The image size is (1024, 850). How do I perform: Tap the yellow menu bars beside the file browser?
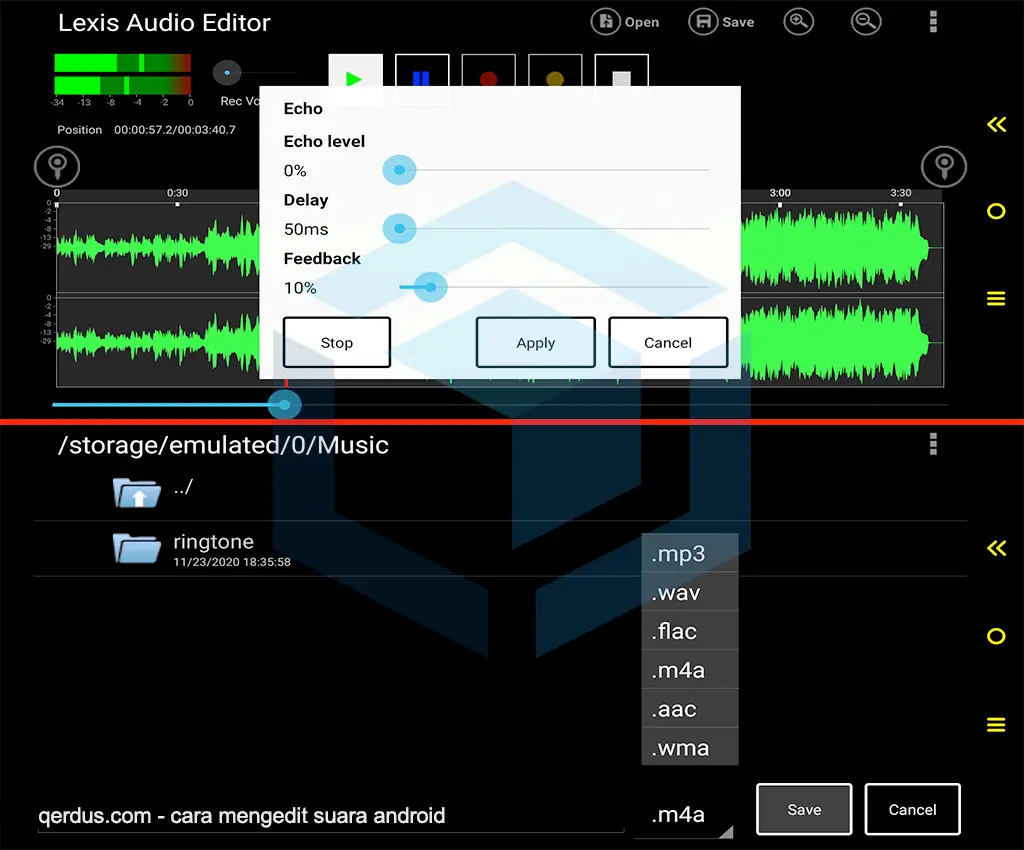click(996, 725)
